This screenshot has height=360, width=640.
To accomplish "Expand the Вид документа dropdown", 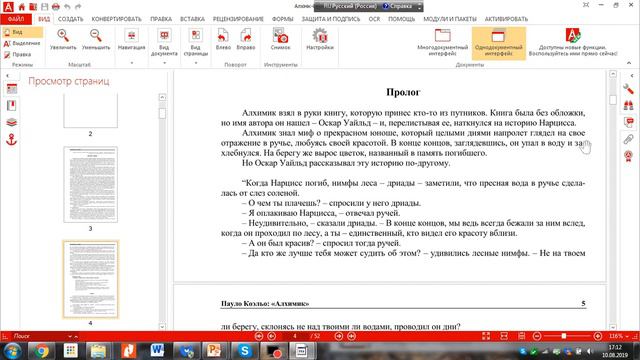I will [164, 63].
